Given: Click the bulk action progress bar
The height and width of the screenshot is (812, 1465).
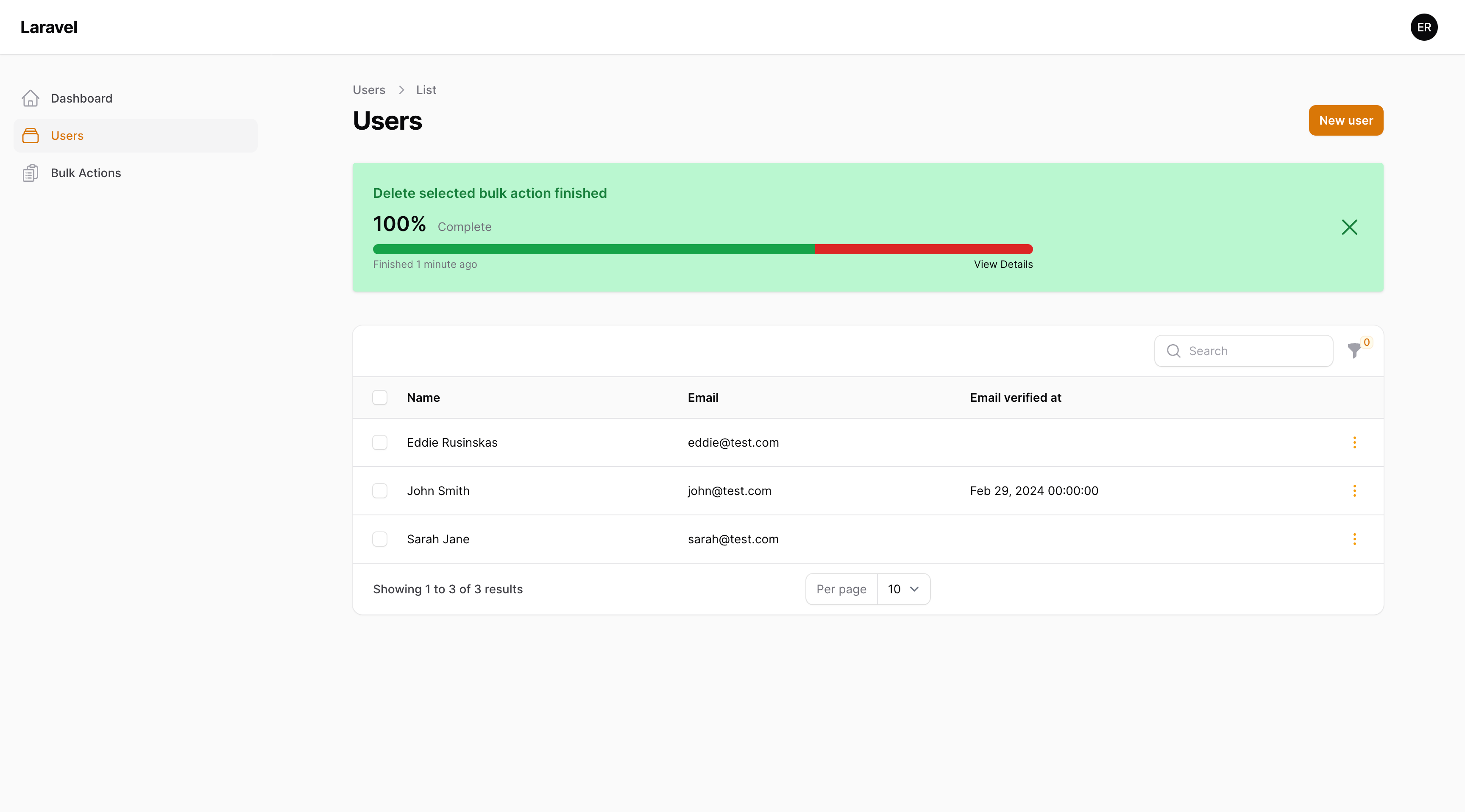Looking at the screenshot, I should tap(702, 249).
